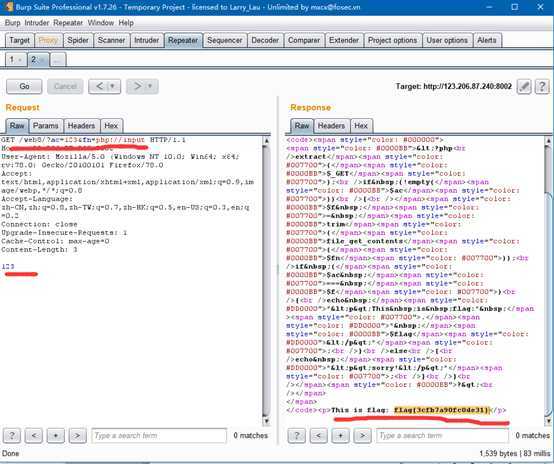Click the response search help question button
Image resolution: width=554 pixels, height=464 pixels.
tap(296, 435)
